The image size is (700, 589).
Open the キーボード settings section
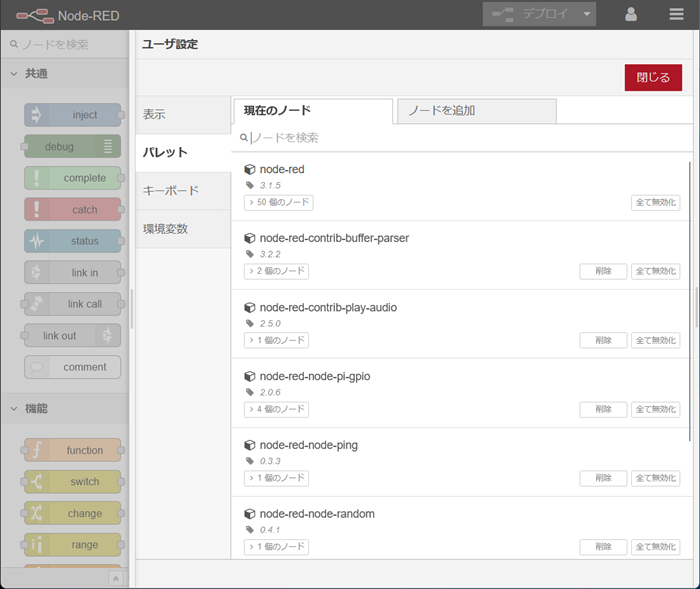pyautogui.click(x=171, y=190)
